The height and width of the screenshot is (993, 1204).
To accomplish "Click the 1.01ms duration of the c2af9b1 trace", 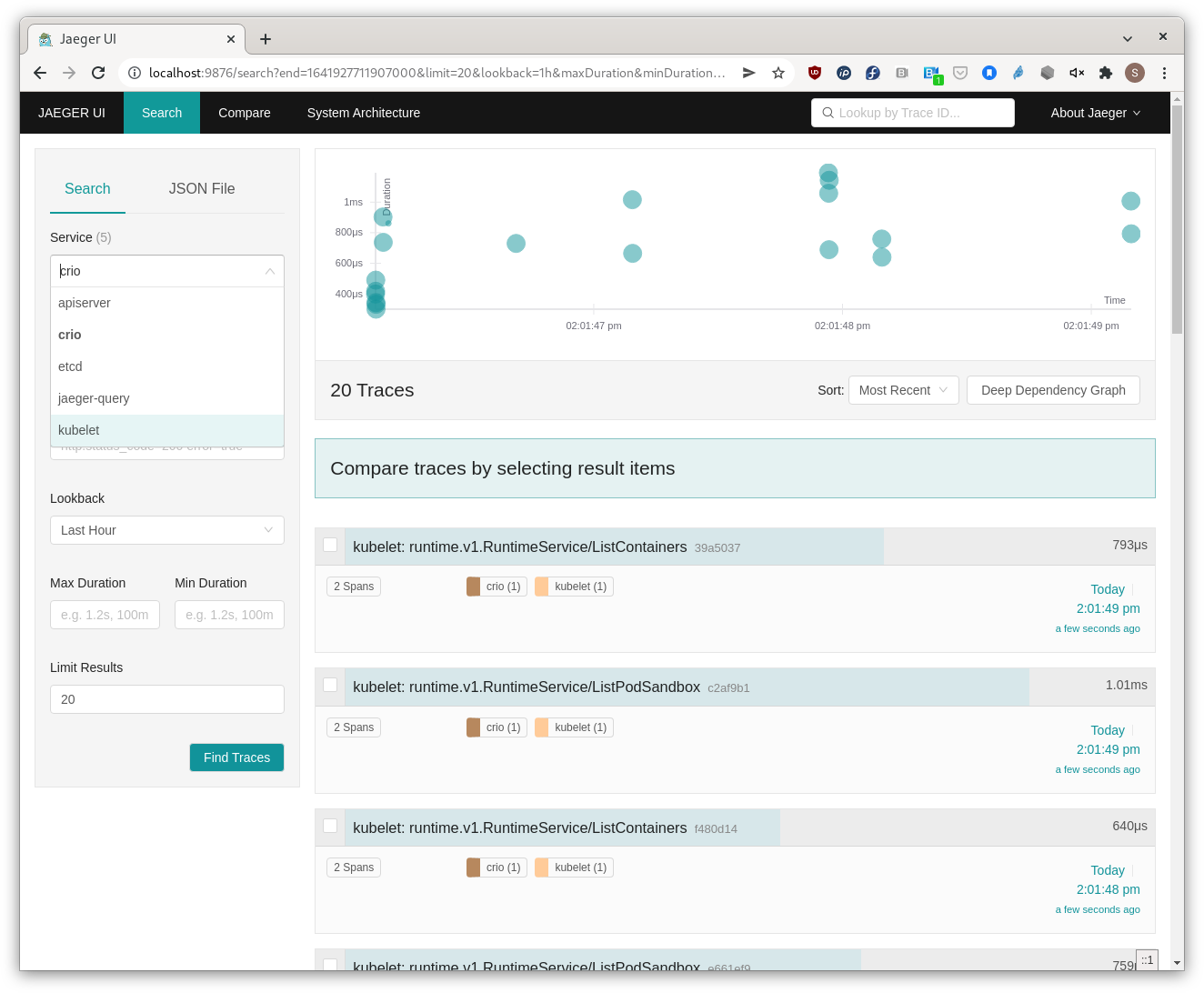I will tap(1126, 685).
